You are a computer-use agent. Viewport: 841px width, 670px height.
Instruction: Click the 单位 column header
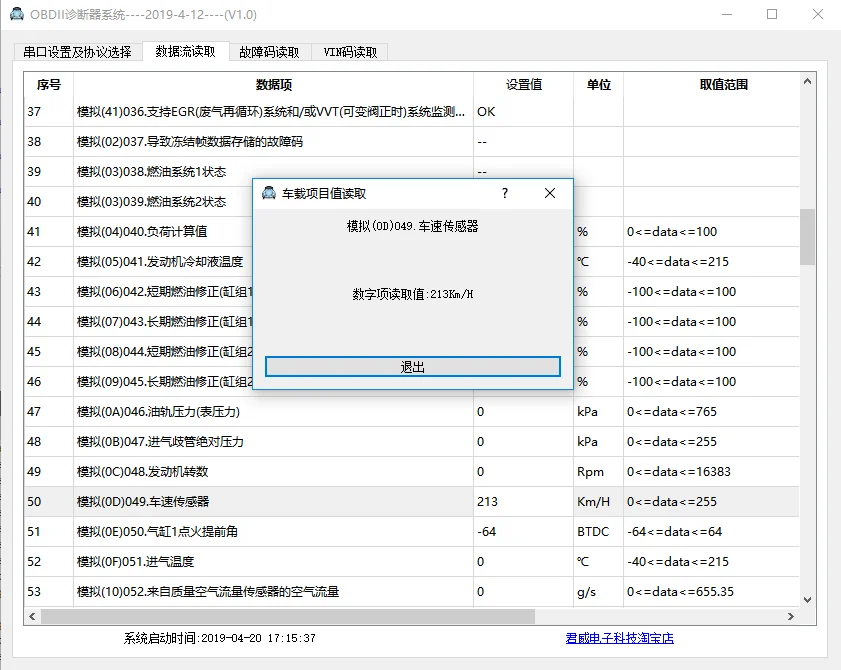click(599, 85)
